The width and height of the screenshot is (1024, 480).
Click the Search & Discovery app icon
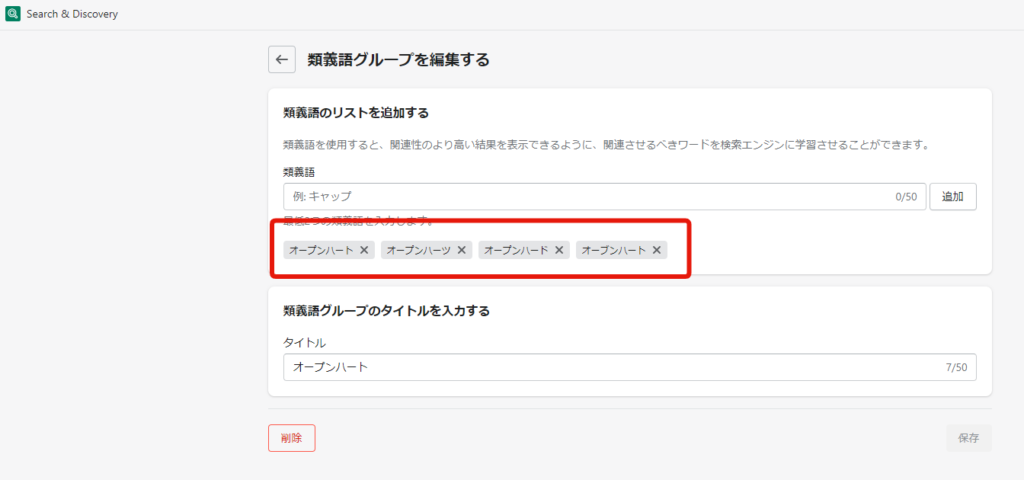coord(13,15)
